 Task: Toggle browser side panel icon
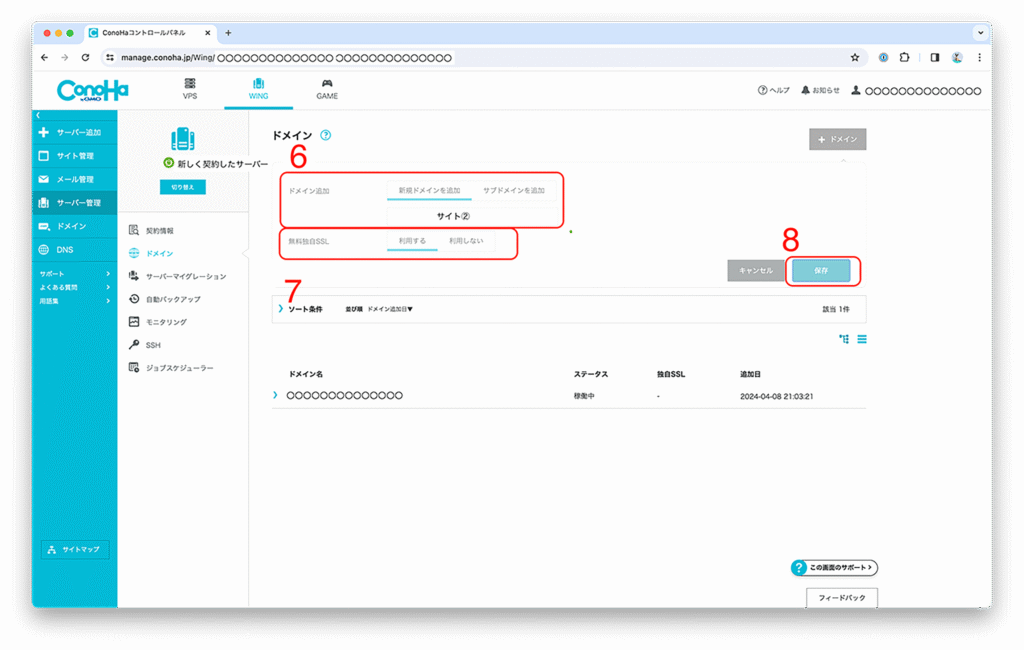click(935, 57)
